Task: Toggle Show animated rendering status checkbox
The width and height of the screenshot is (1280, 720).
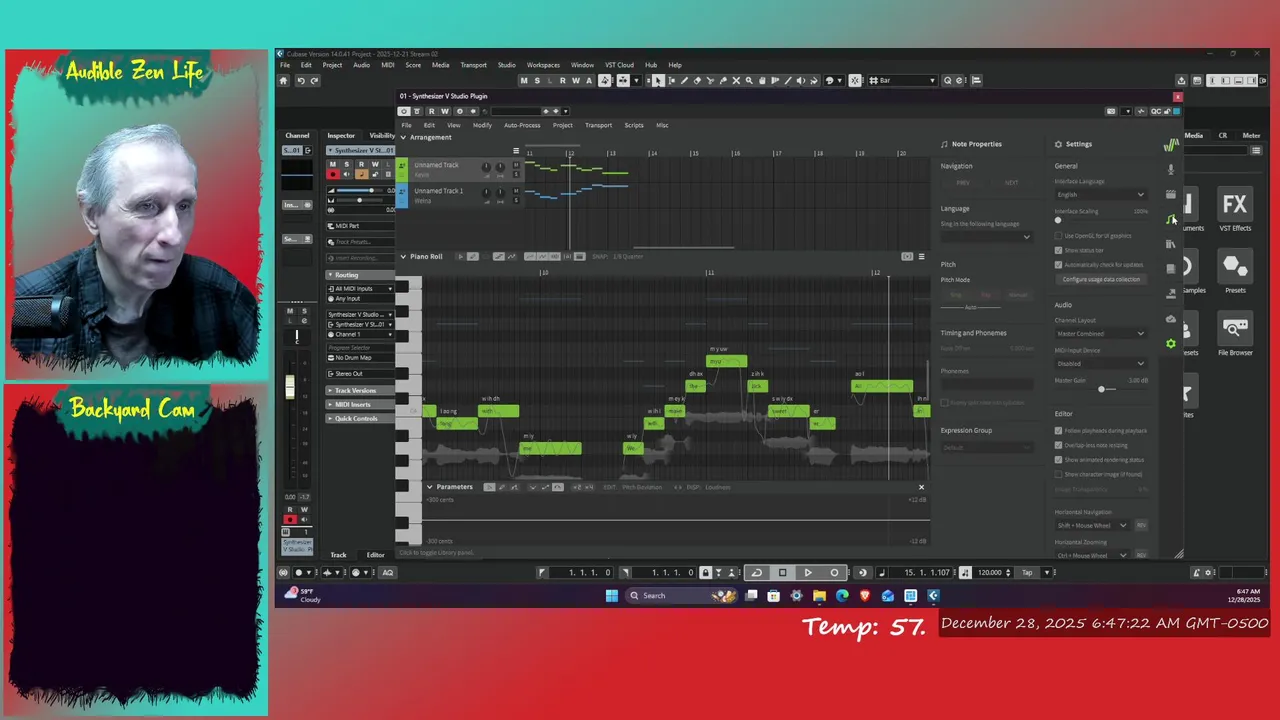Action: tap(1059, 460)
